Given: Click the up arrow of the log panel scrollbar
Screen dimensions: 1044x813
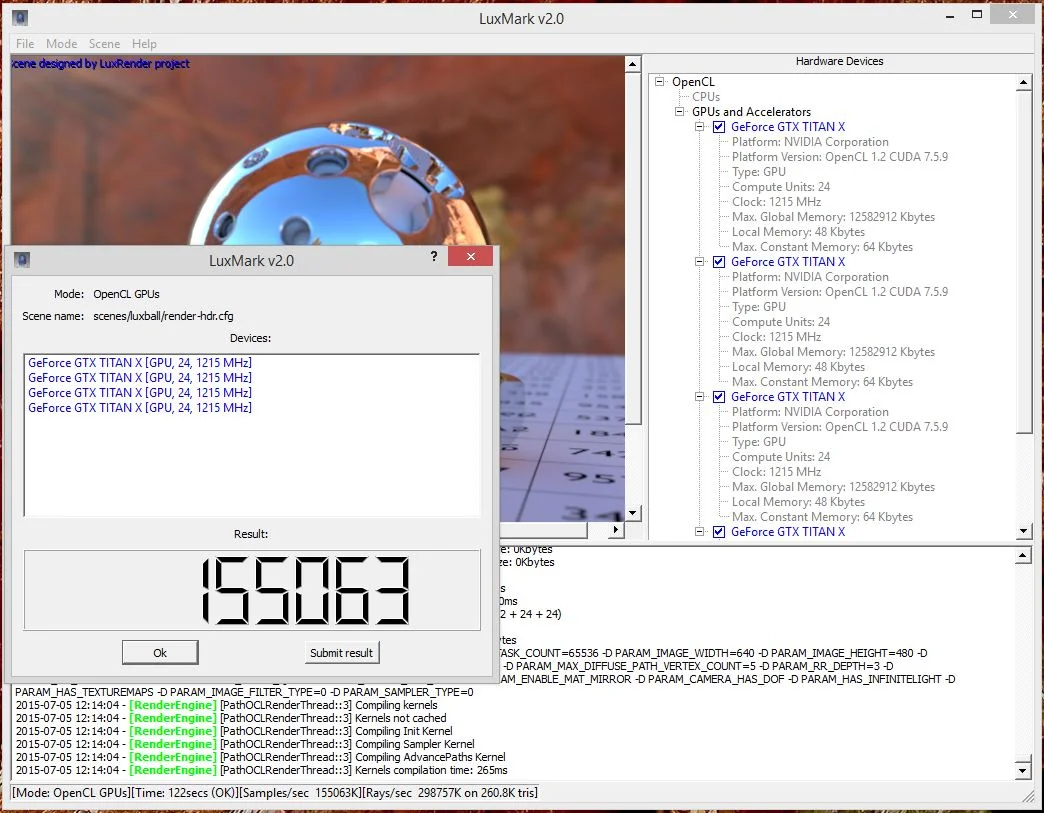Looking at the screenshot, I should click(x=1023, y=556).
